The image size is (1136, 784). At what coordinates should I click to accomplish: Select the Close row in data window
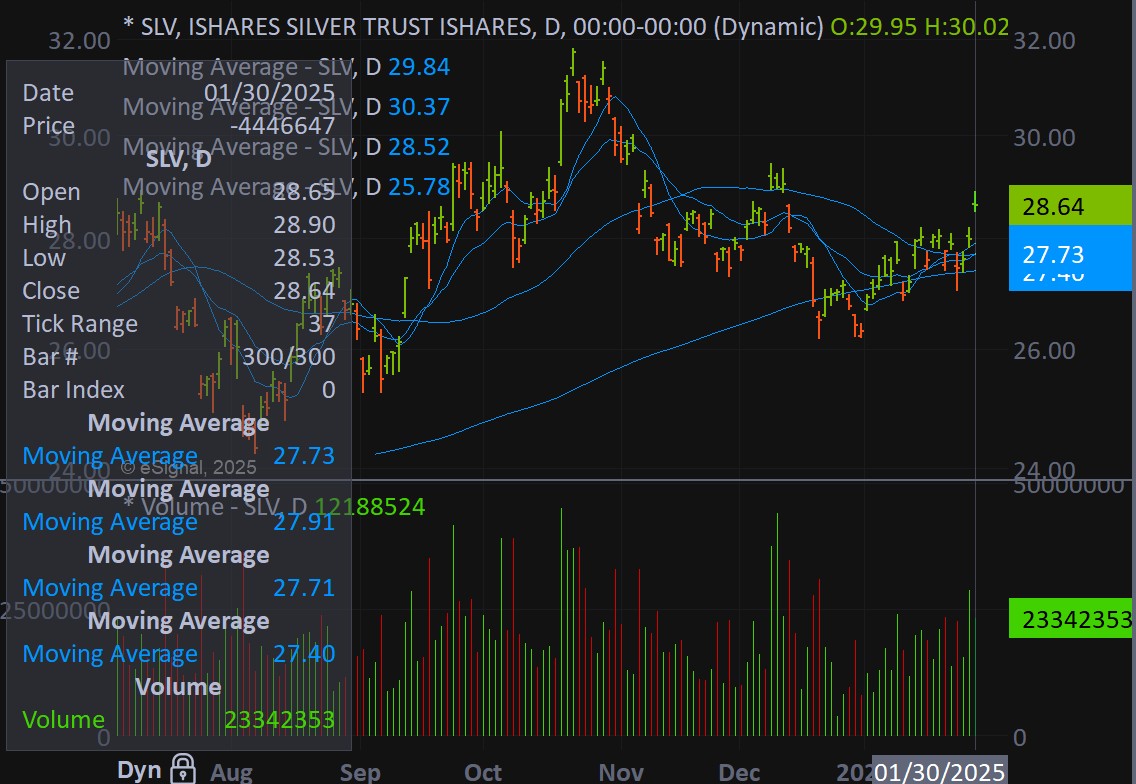179,291
